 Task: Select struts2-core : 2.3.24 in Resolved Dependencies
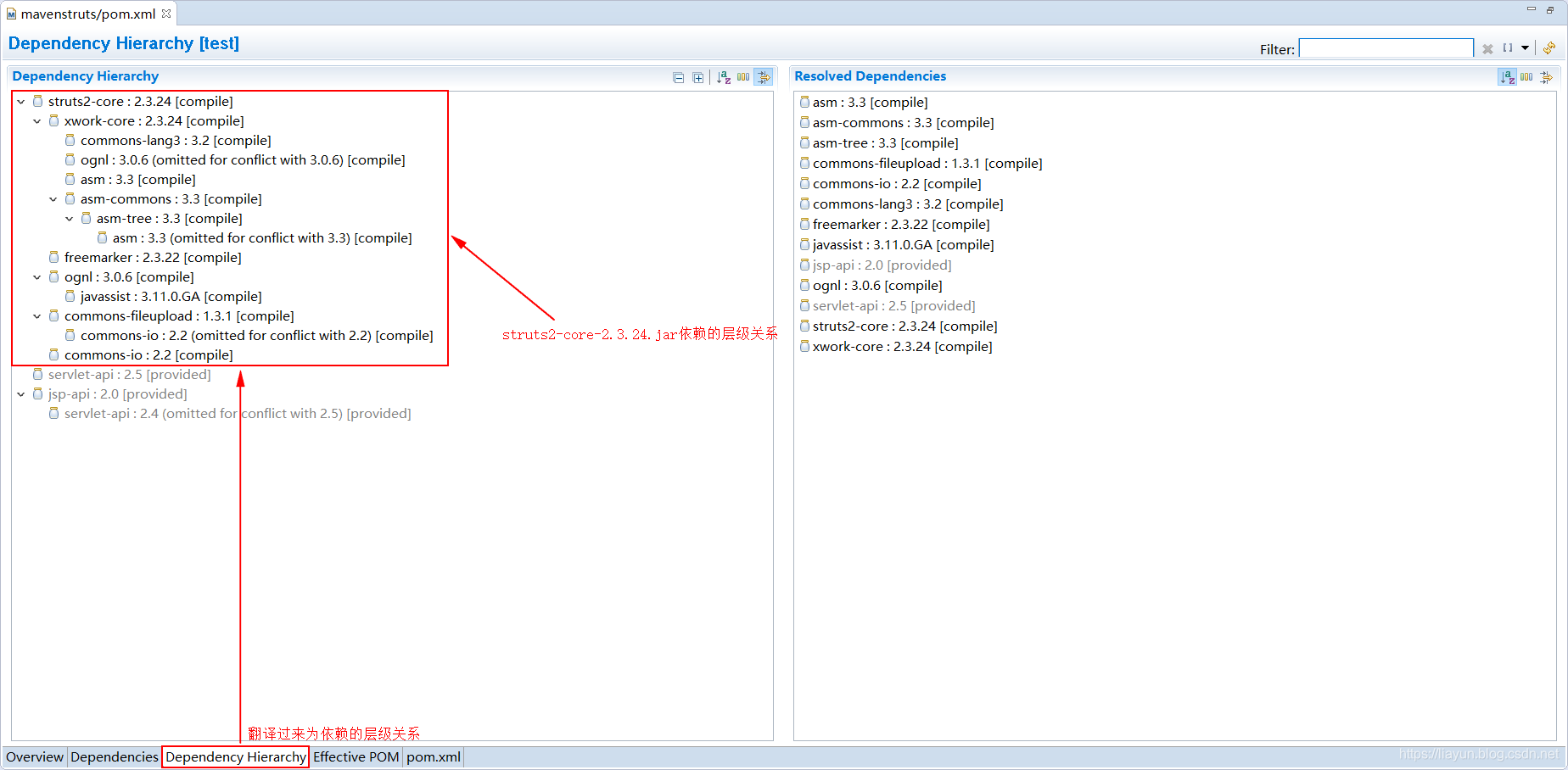coord(905,326)
